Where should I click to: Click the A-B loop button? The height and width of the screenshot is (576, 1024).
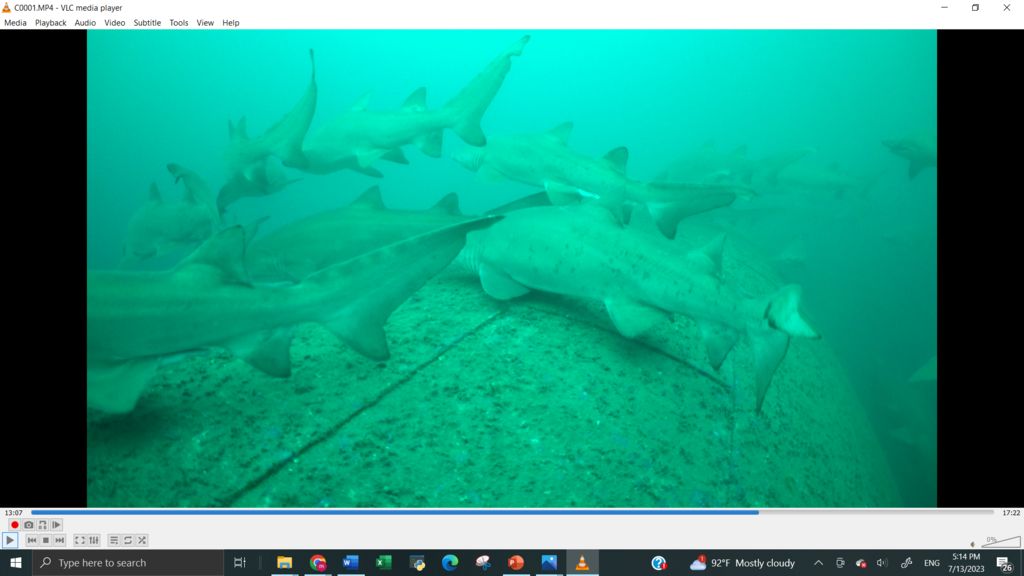[42, 525]
